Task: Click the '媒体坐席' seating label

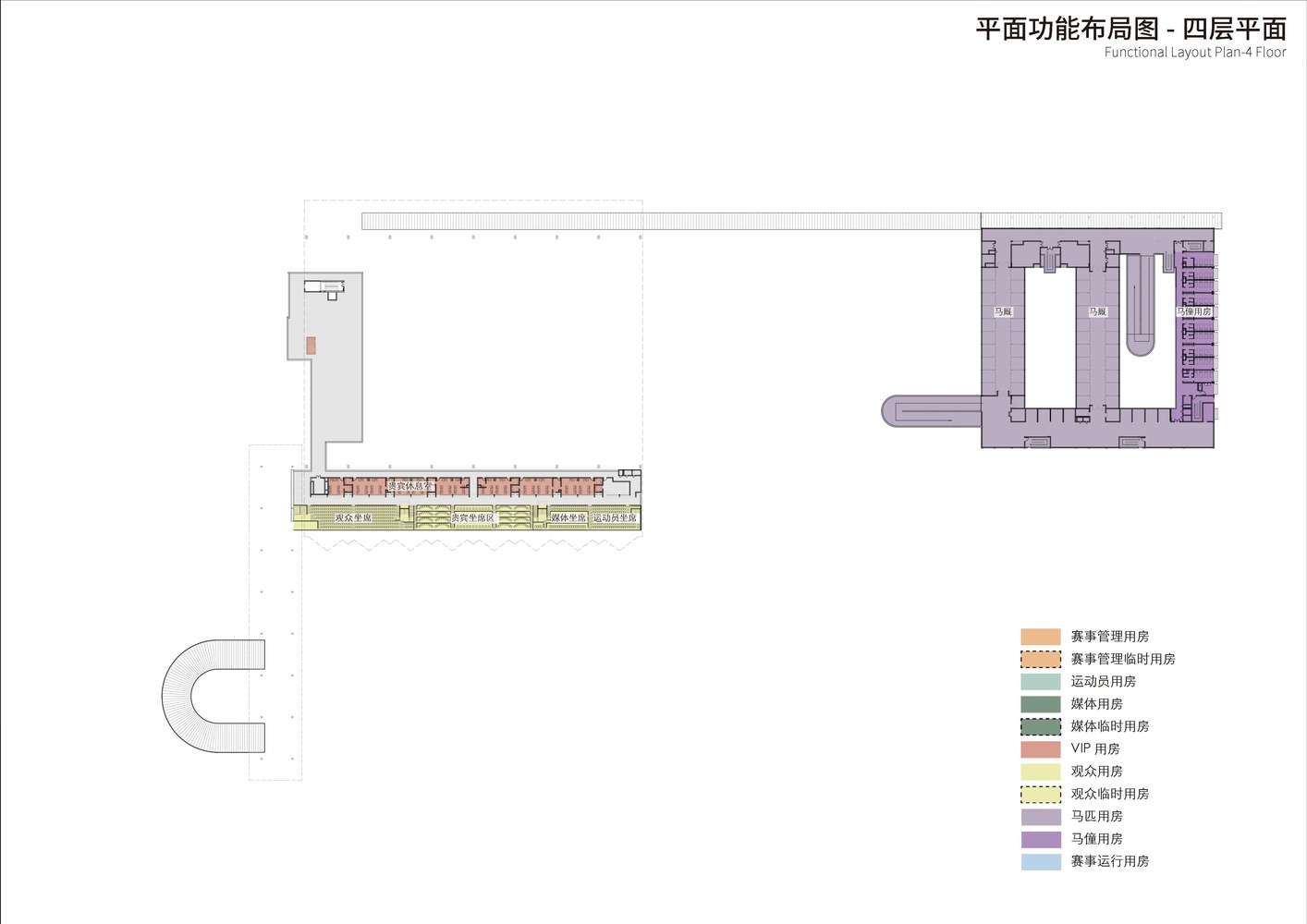Action: point(568,517)
